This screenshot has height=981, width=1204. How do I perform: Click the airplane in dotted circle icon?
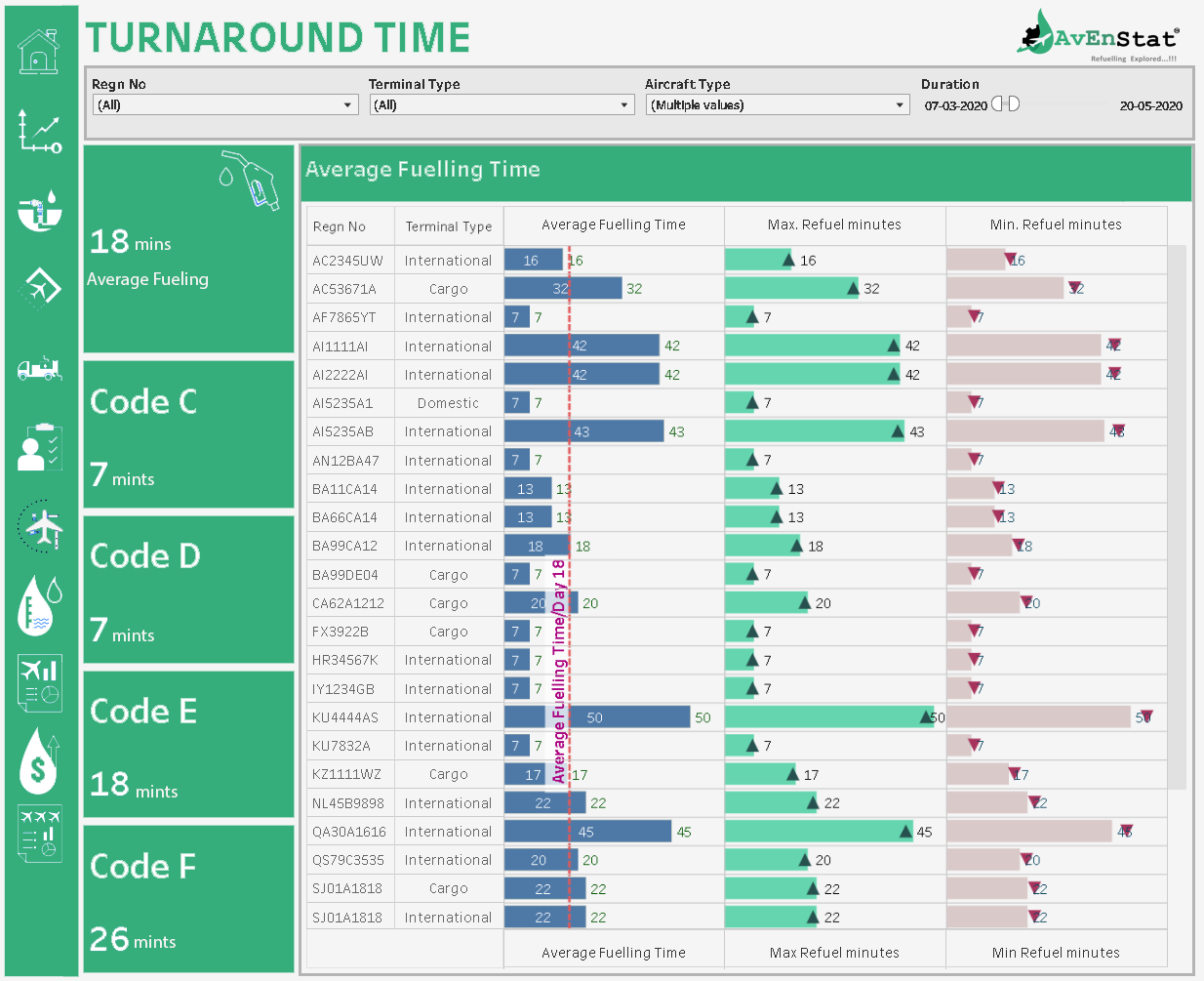[41, 527]
